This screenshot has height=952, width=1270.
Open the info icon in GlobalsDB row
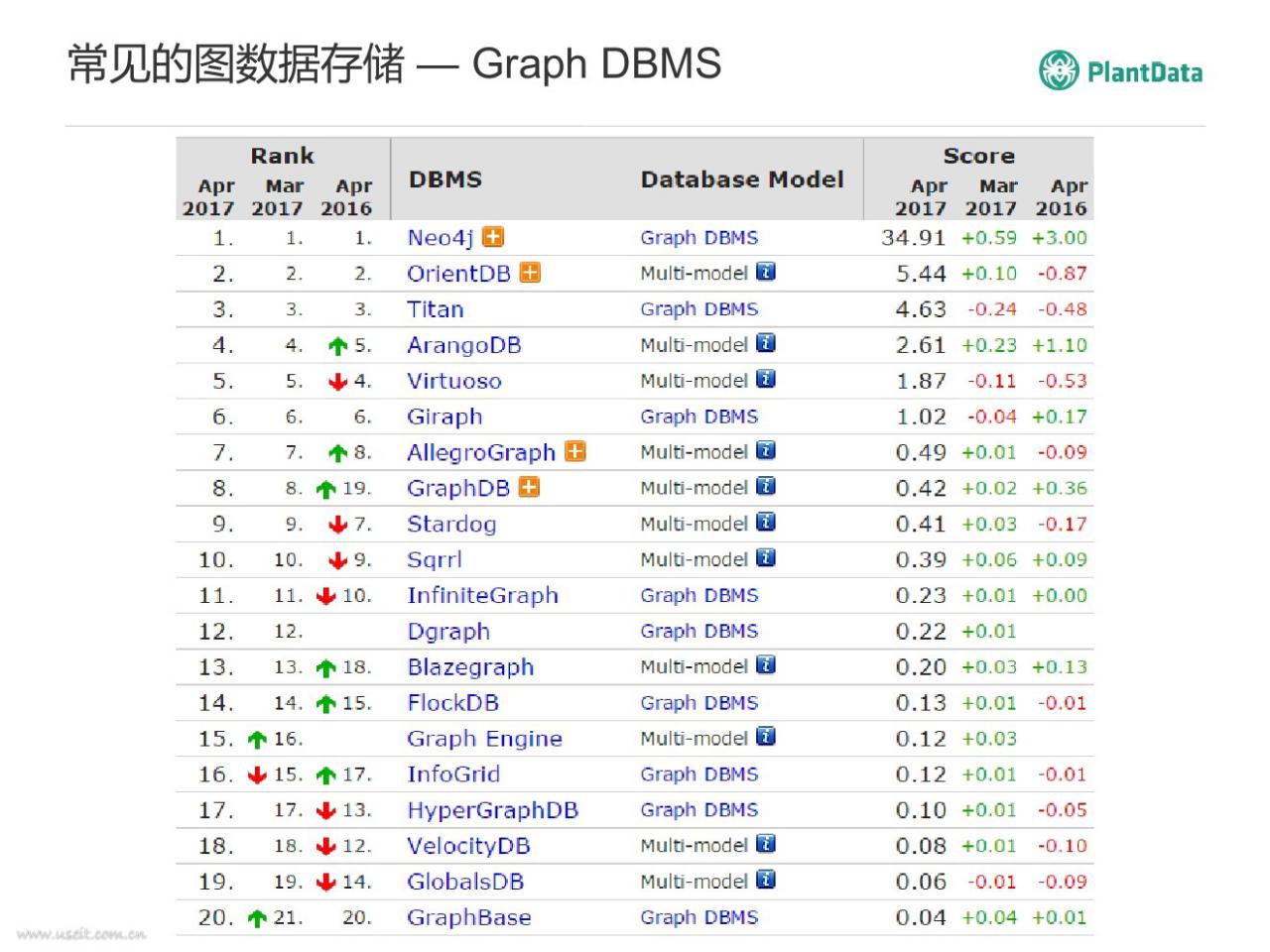tap(766, 879)
